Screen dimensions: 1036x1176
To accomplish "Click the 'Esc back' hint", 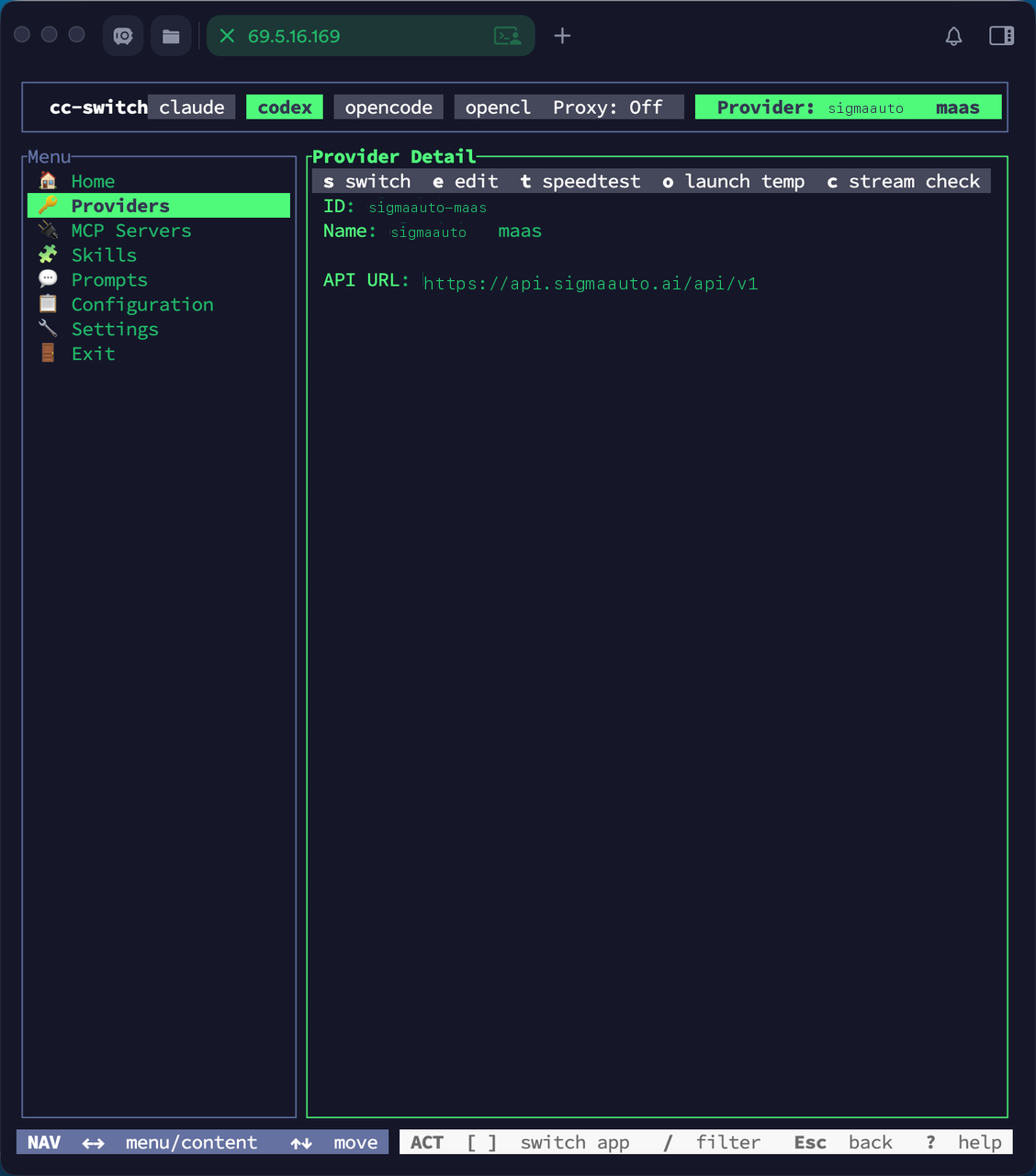I will pos(843,1142).
